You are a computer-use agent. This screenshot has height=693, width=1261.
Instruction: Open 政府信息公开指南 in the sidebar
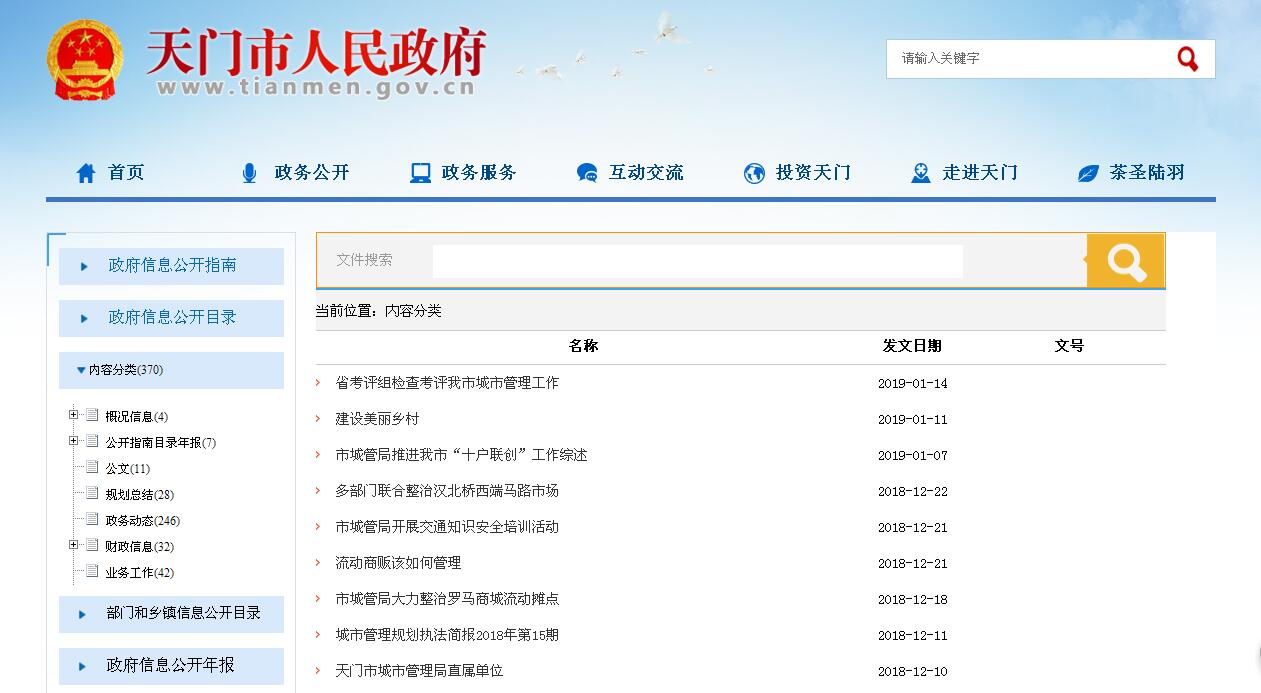pyautogui.click(x=172, y=266)
